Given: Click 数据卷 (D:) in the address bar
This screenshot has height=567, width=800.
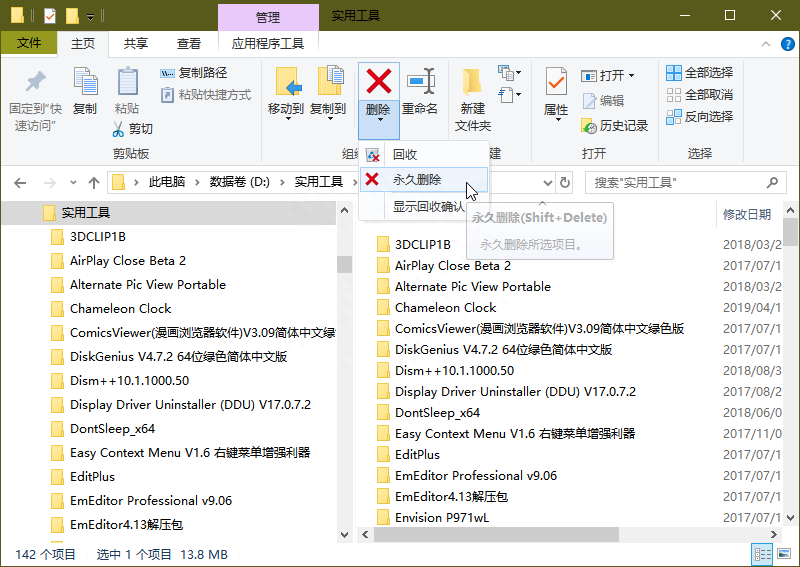Looking at the screenshot, I should click(240, 182).
